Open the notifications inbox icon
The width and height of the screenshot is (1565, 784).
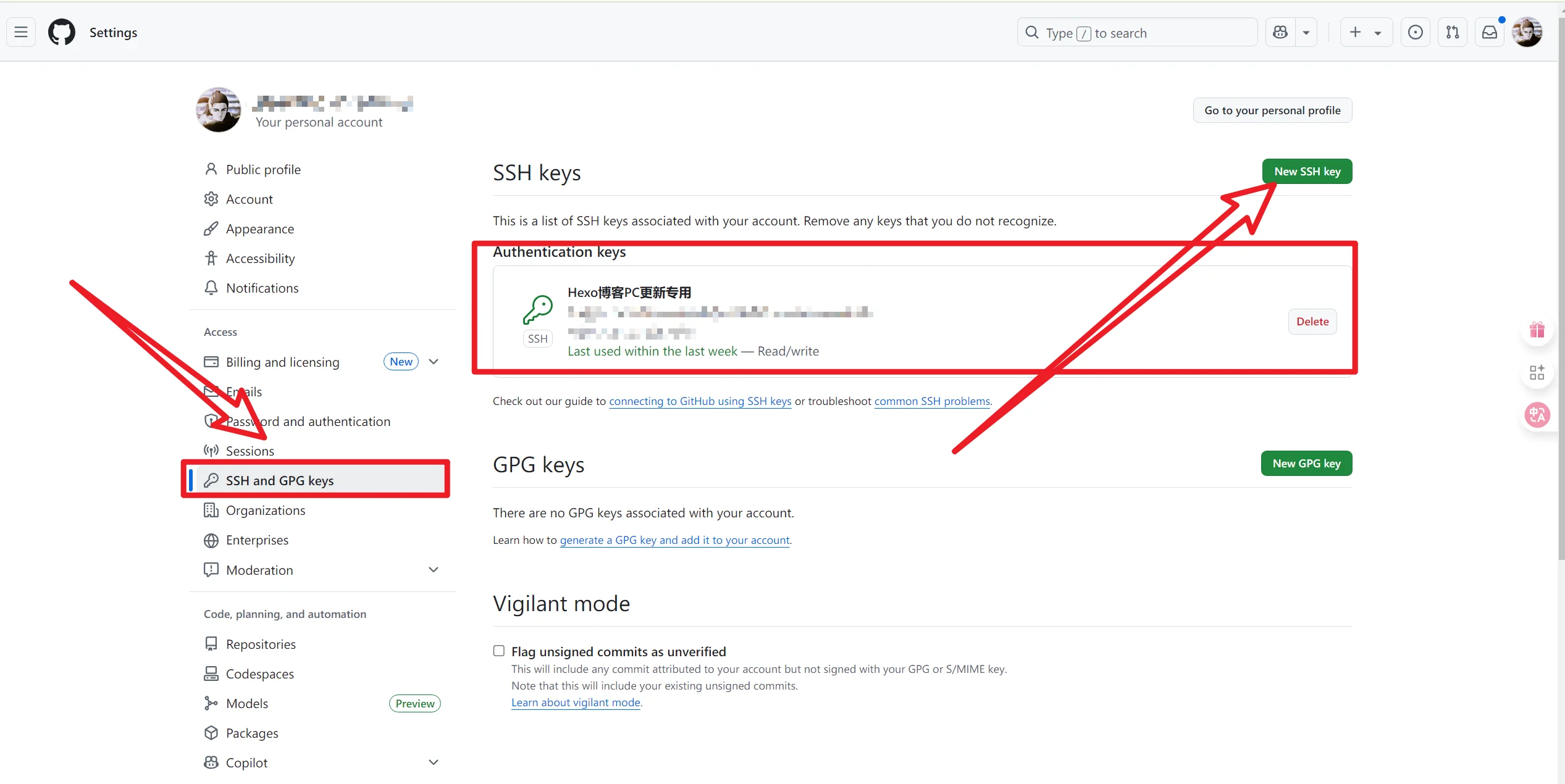pyautogui.click(x=1490, y=32)
